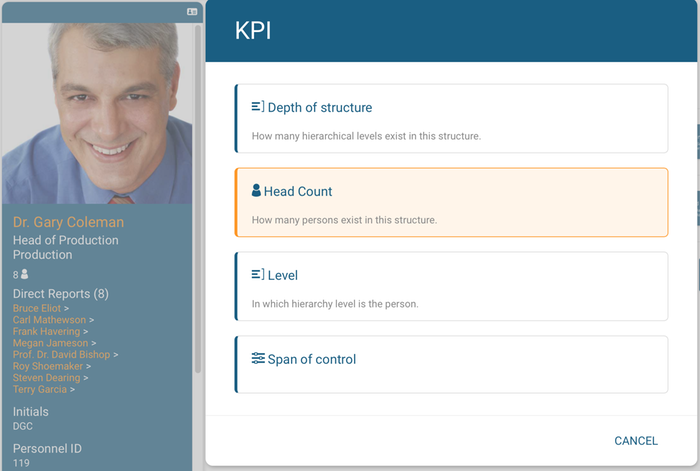Click the business card icon above the photo

[x=192, y=12]
